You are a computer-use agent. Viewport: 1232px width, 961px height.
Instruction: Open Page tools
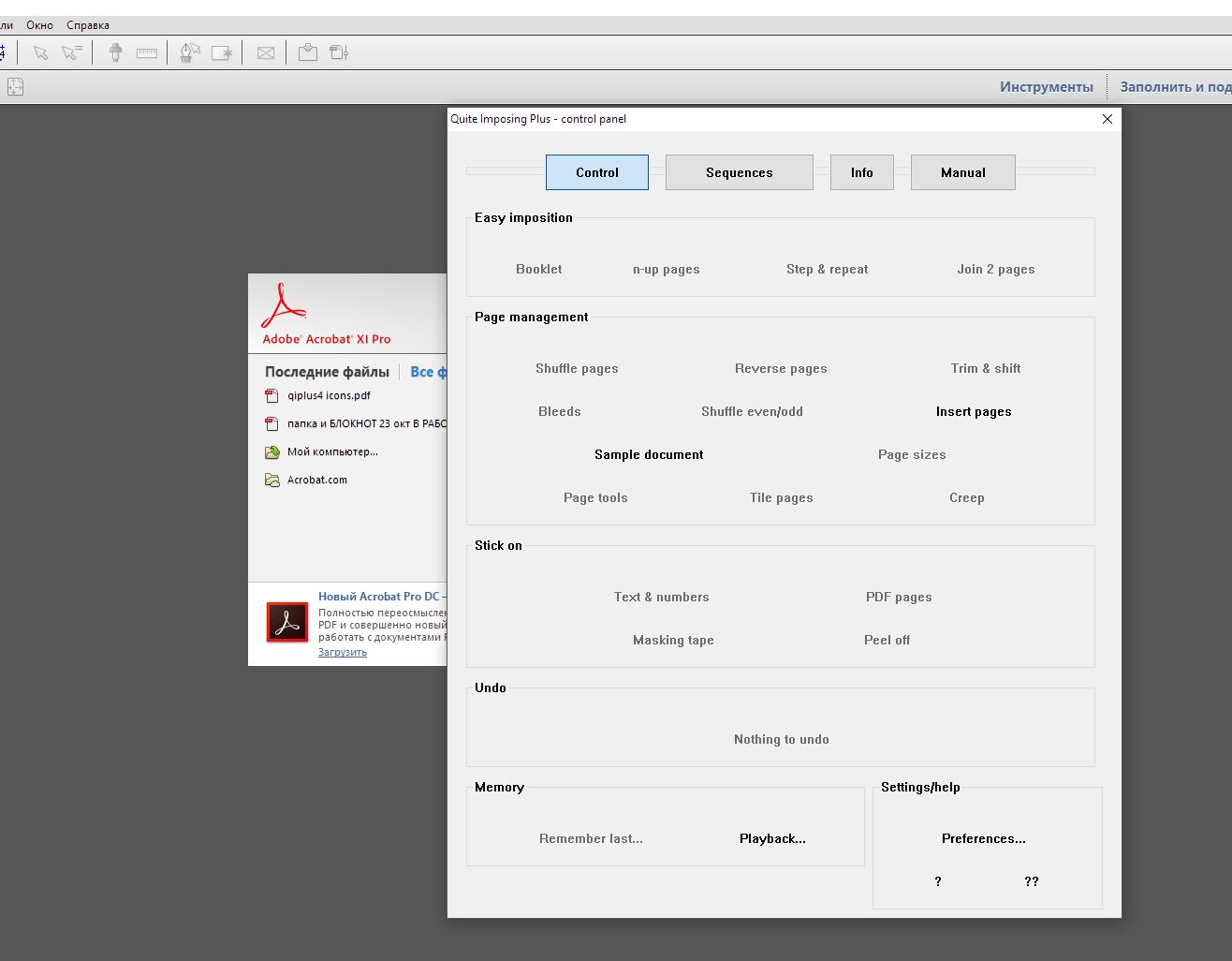[x=595, y=497]
